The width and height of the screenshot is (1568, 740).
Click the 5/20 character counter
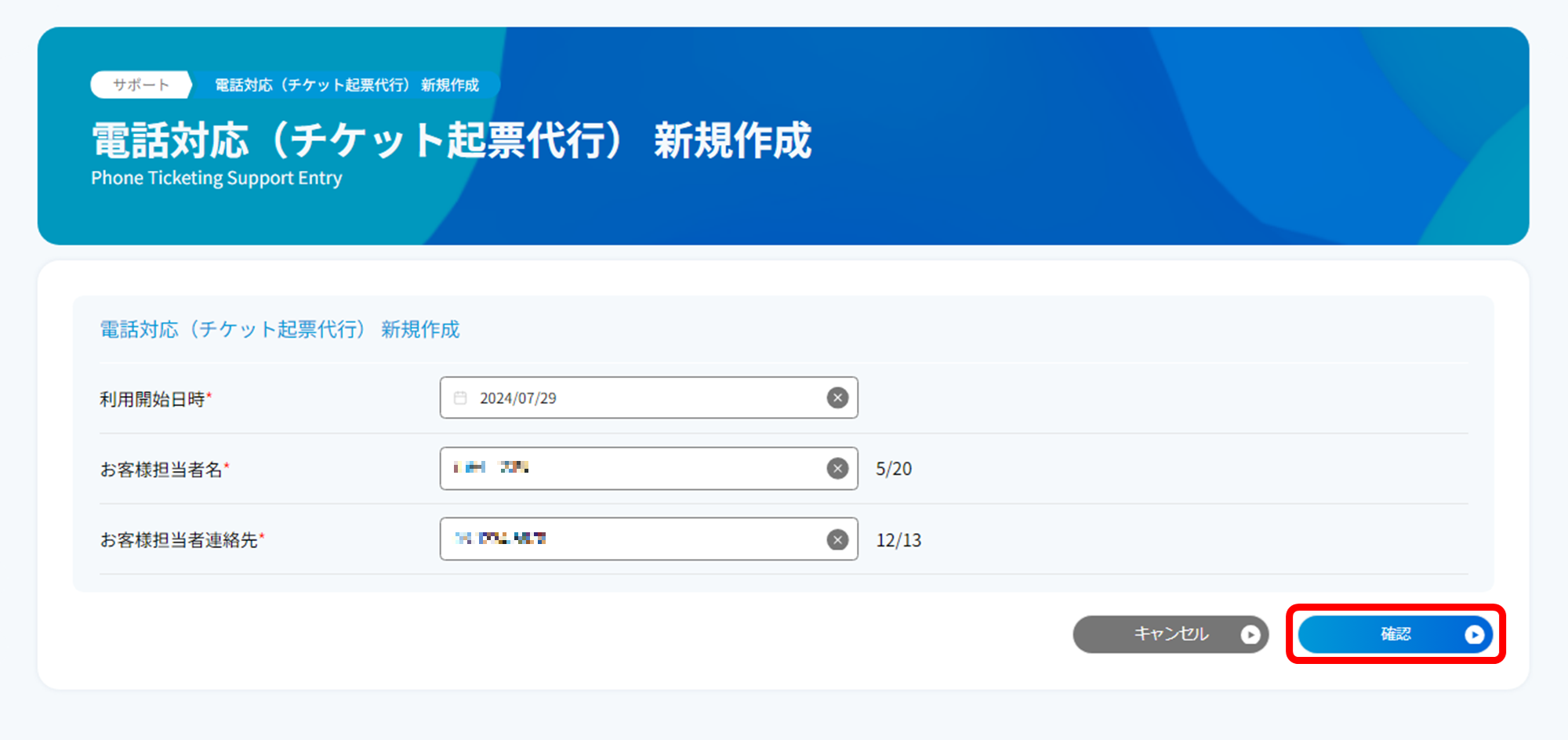pyautogui.click(x=894, y=469)
